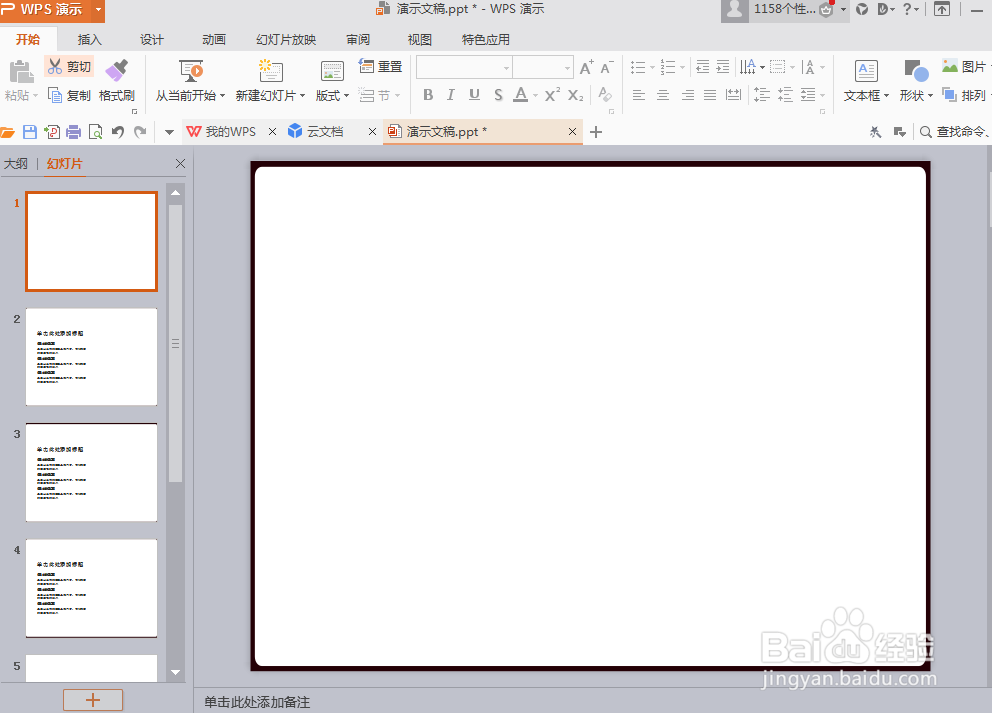
Task: Click the clear formatting eraser icon
Action: (x=605, y=95)
